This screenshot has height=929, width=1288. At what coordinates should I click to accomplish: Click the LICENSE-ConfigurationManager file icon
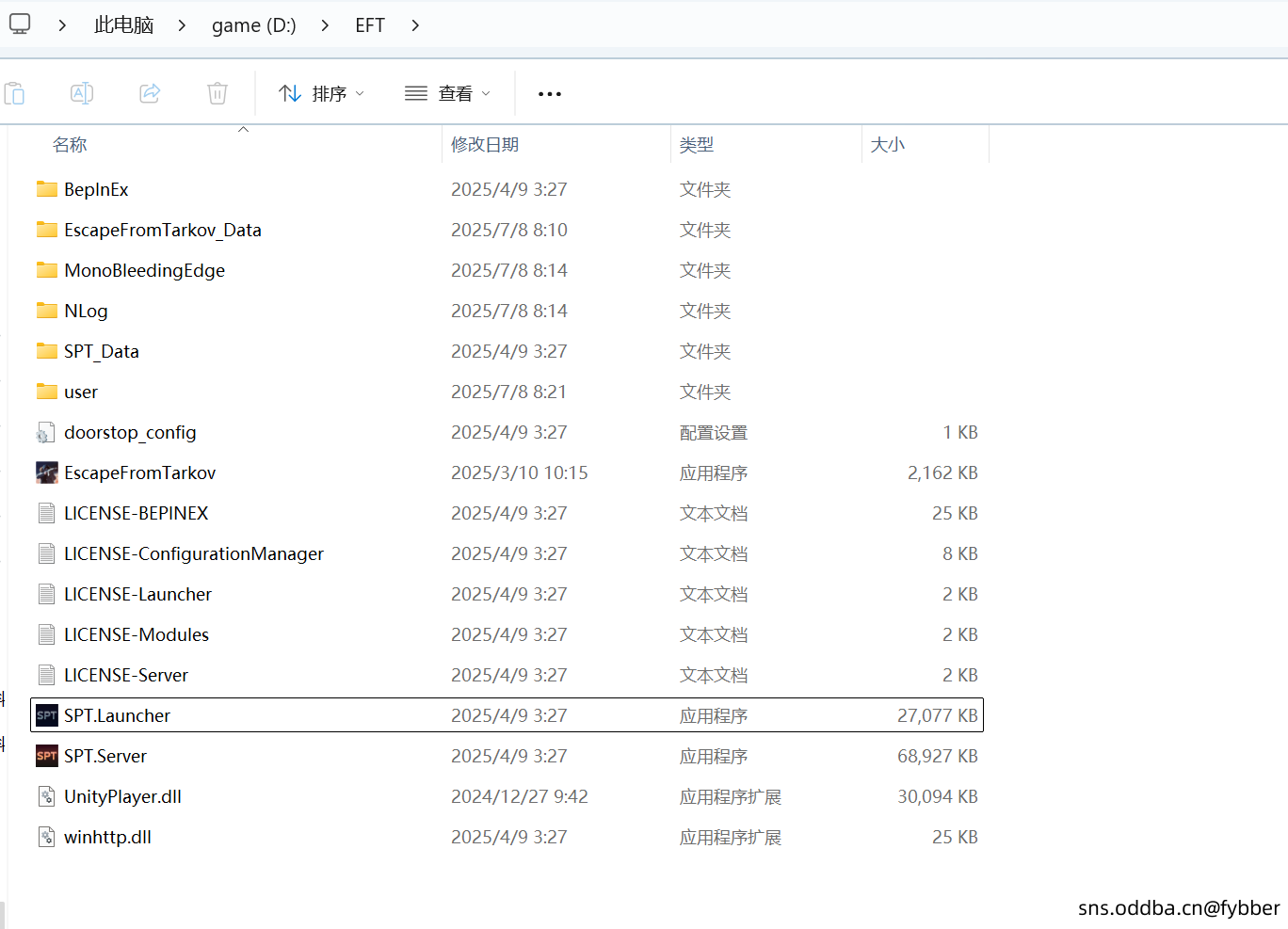tap(46, 553)
